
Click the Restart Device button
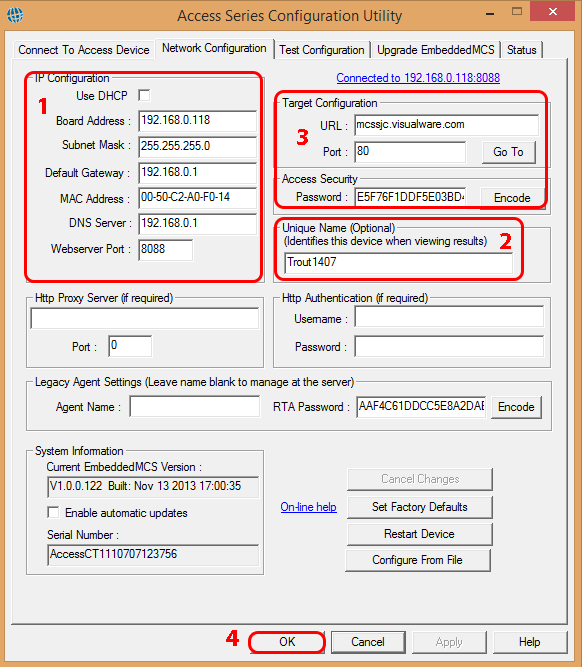(x=419, y=534)
